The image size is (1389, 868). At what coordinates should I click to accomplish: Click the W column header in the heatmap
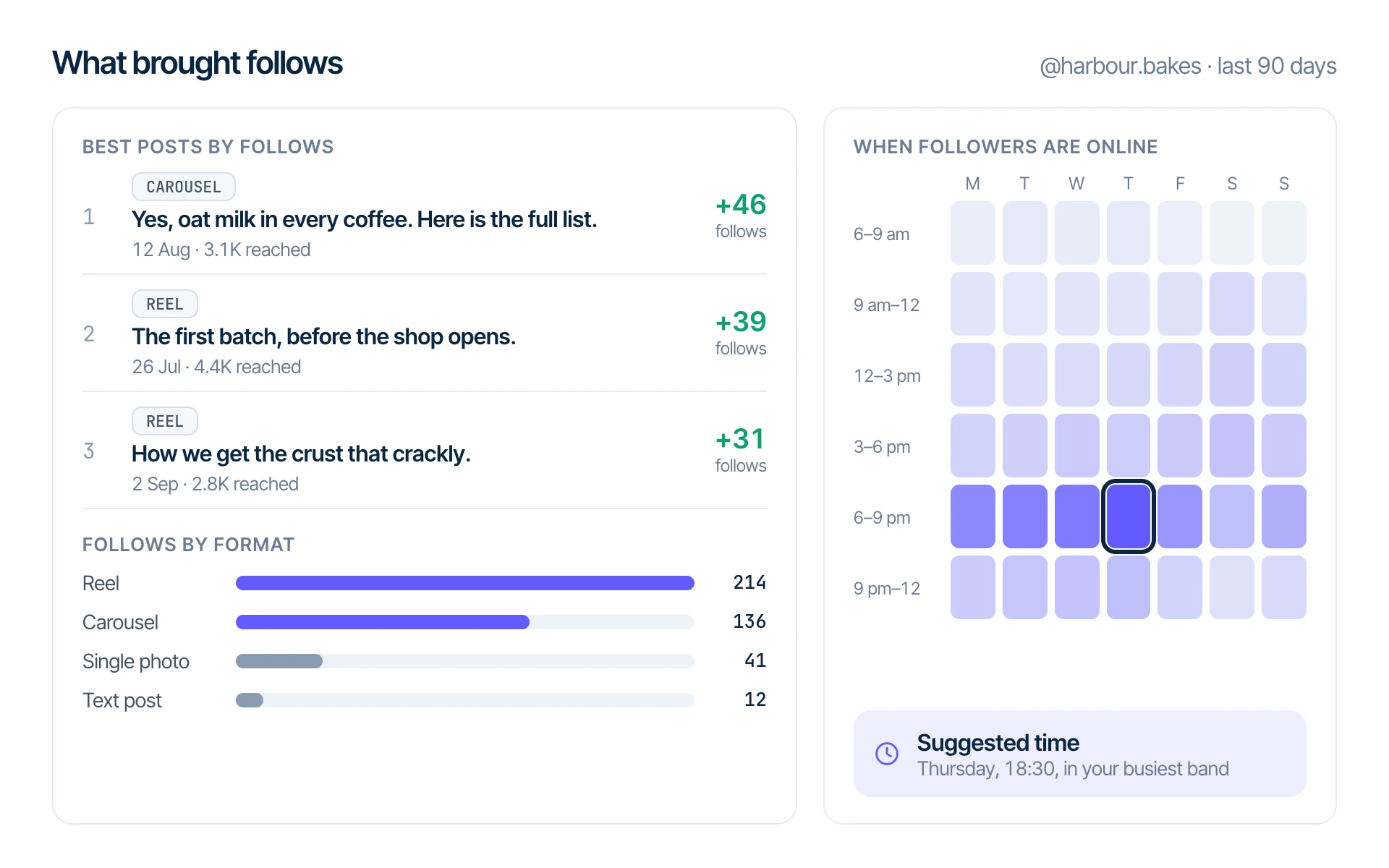click(1076, 184)
